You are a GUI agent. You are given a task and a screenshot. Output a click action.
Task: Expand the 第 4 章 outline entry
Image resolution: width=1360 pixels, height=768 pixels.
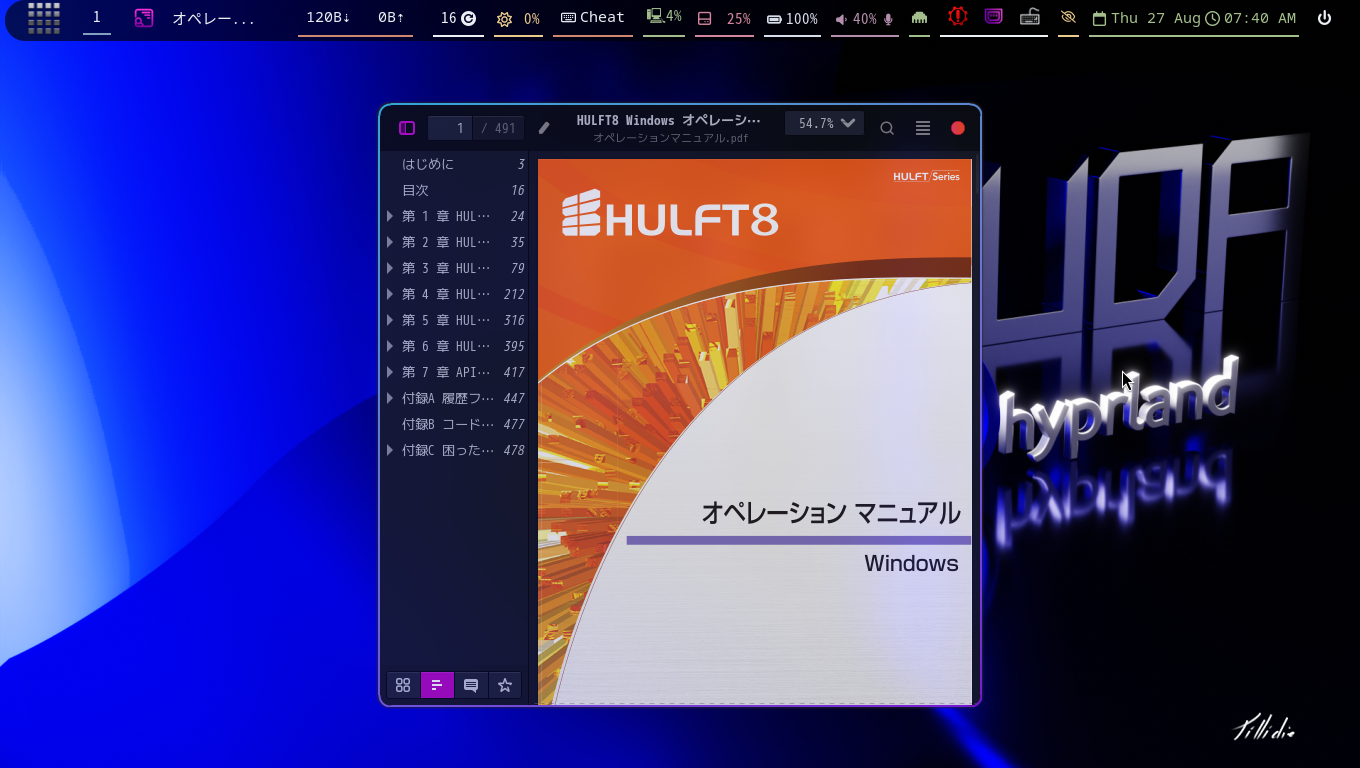[390, 294]
